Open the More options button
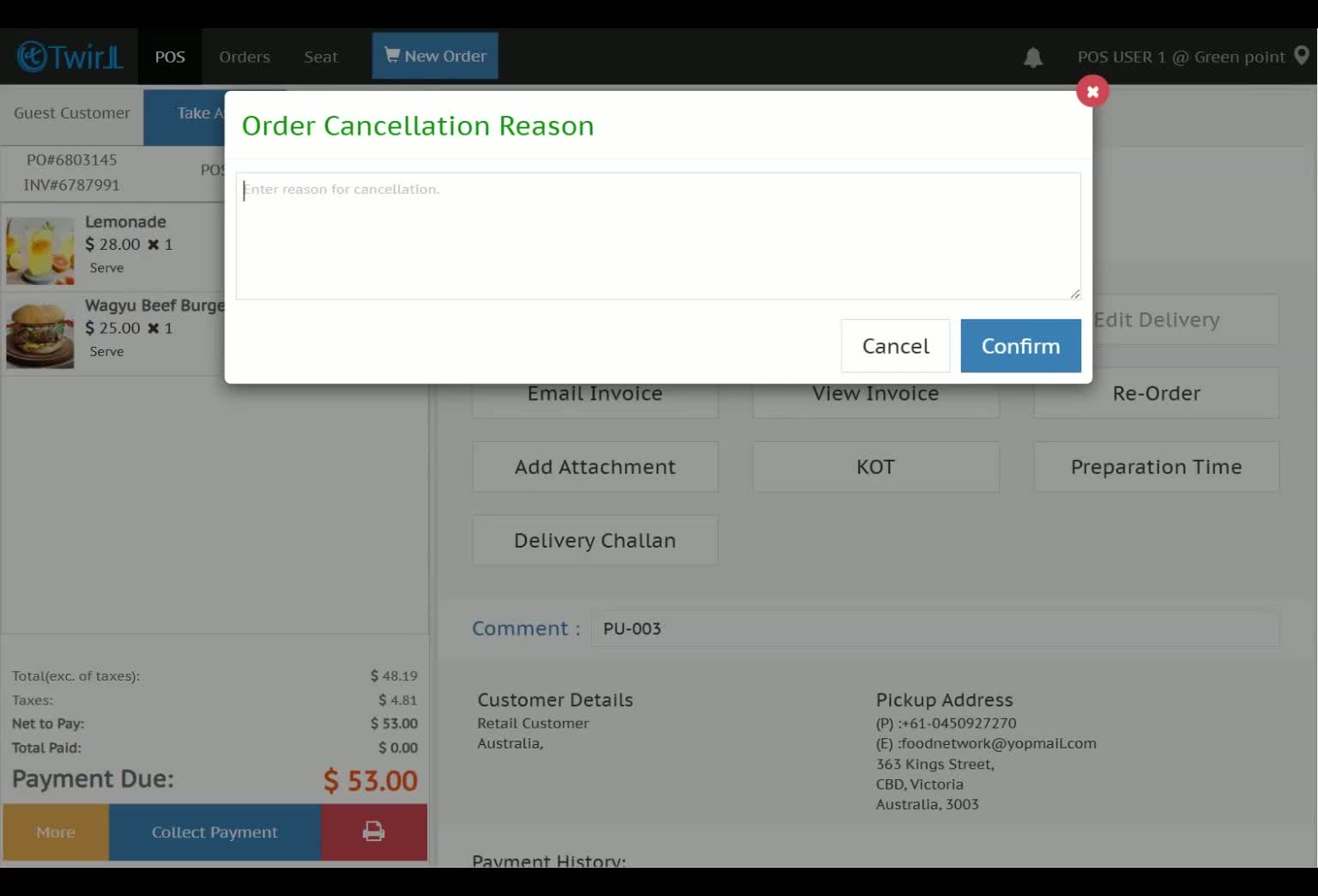This screenshot has height=896, width=1318. click(56, 832)
